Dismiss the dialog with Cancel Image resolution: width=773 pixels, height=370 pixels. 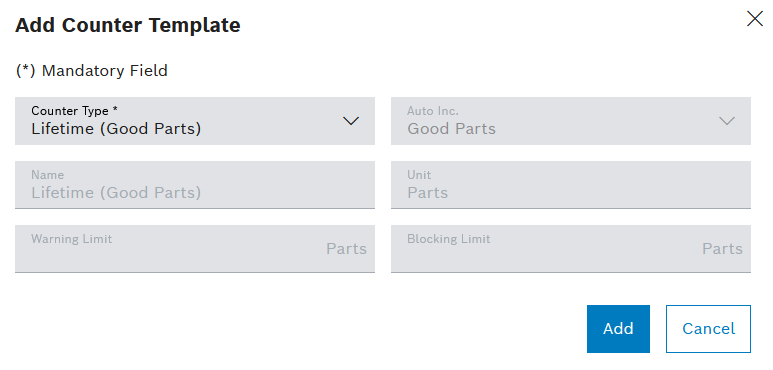(708, 329)
